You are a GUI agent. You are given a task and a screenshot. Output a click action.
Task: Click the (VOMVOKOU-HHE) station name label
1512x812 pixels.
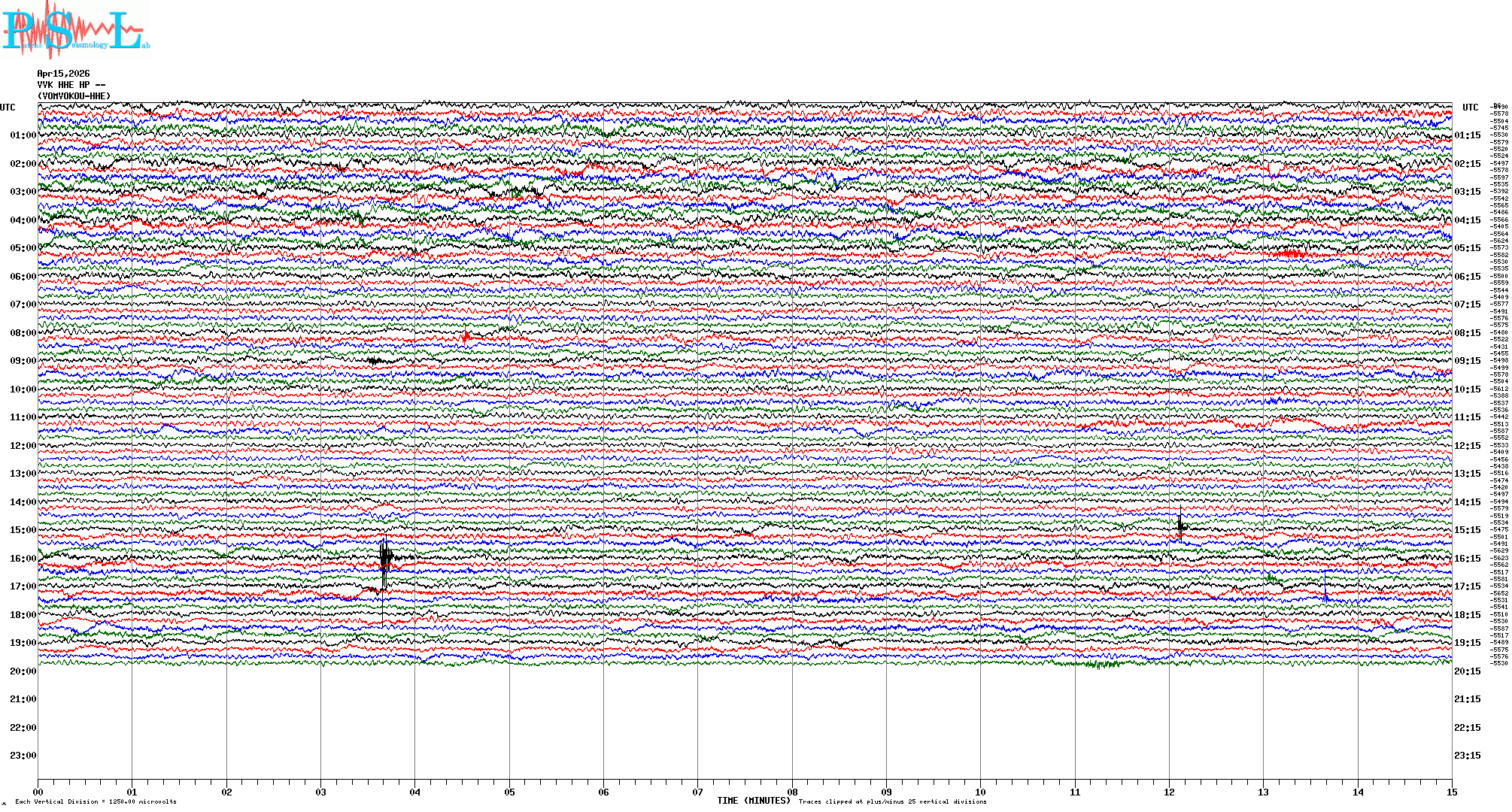pos(74,96)
